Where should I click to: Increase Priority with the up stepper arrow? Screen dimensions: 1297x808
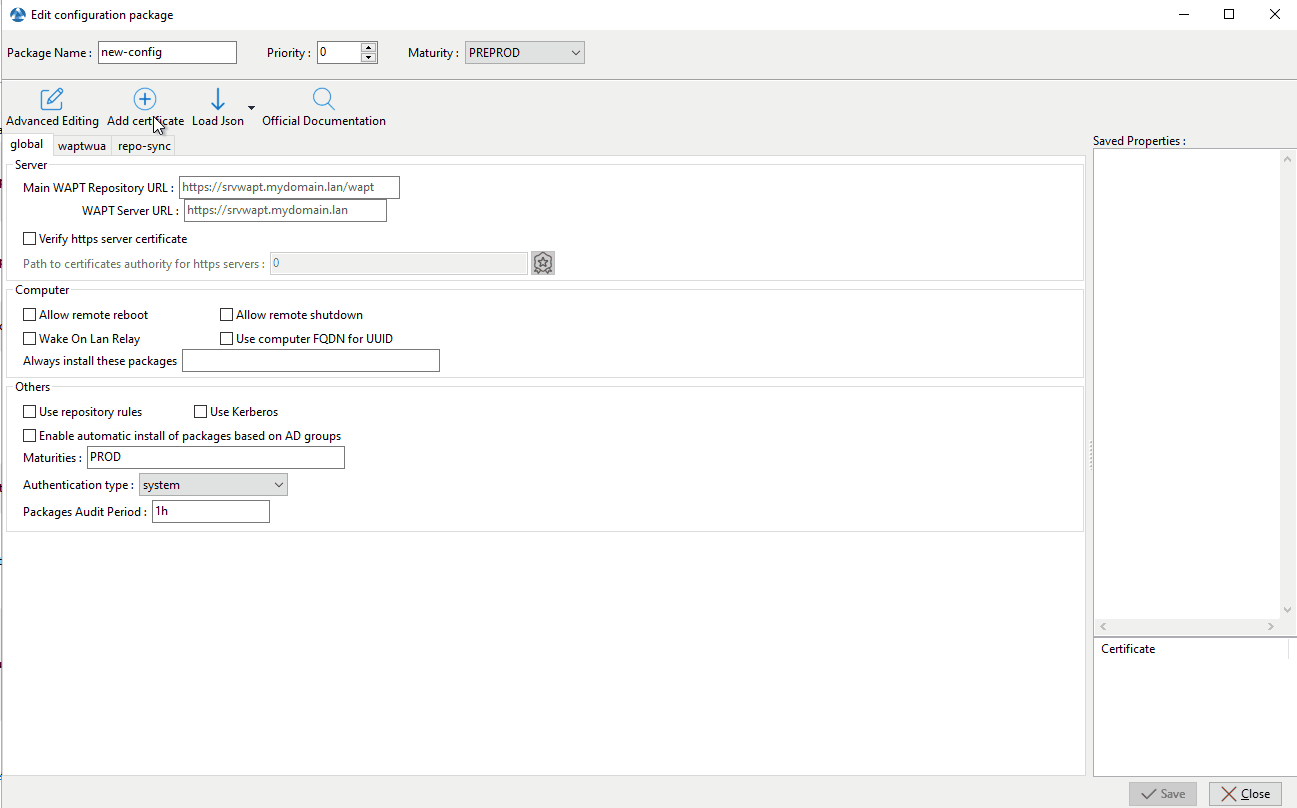click(369, 48)
